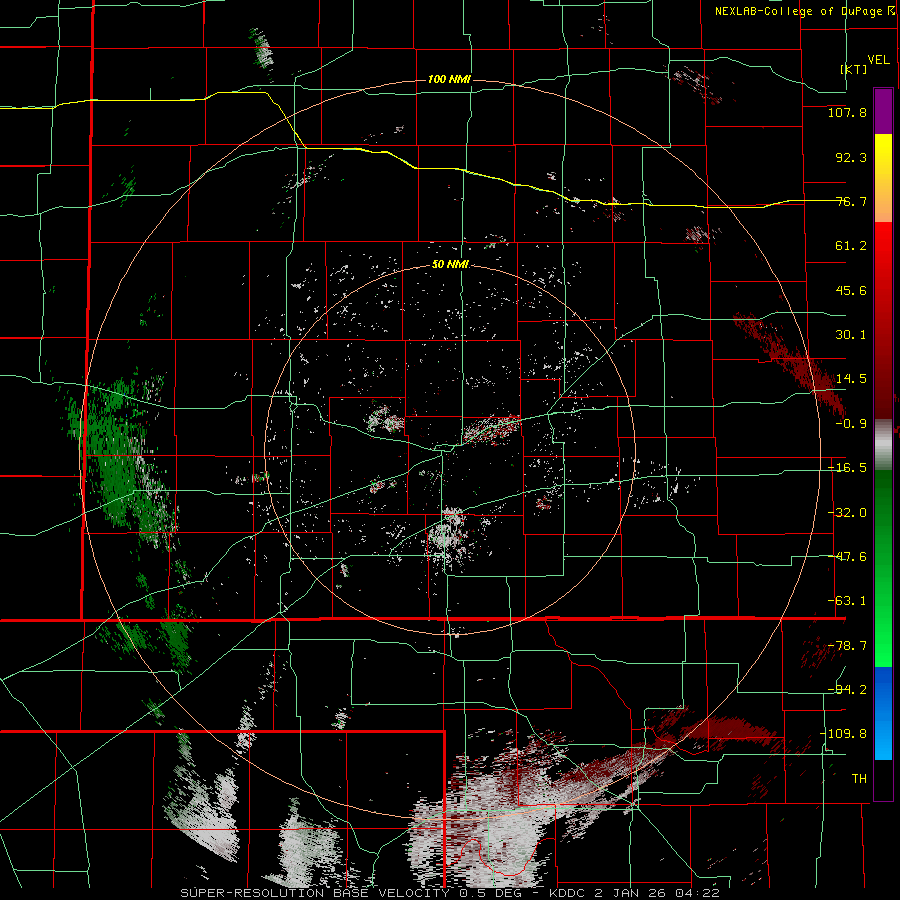The height and width of the screenshot is (900, 900).
Task: Click the [KT] units label
Action: (853, 69)
